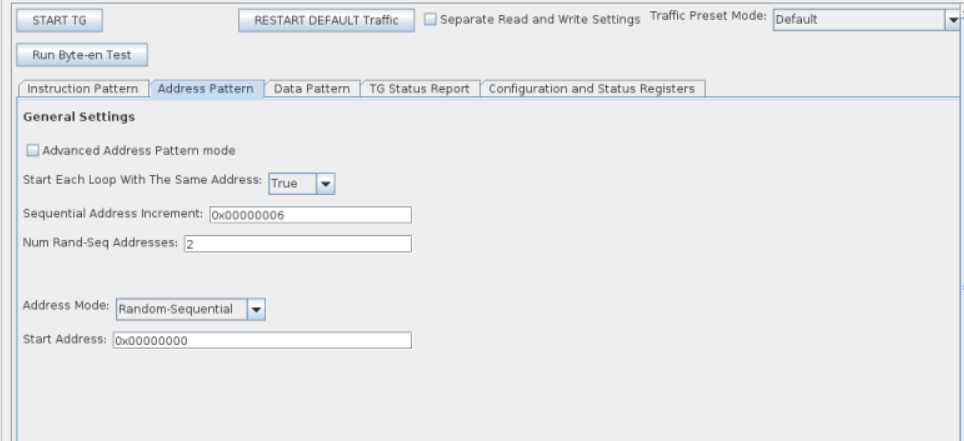Screen dimensions: 964x441
Task: Open the Data Pattern tab
Action: point(311,89)
